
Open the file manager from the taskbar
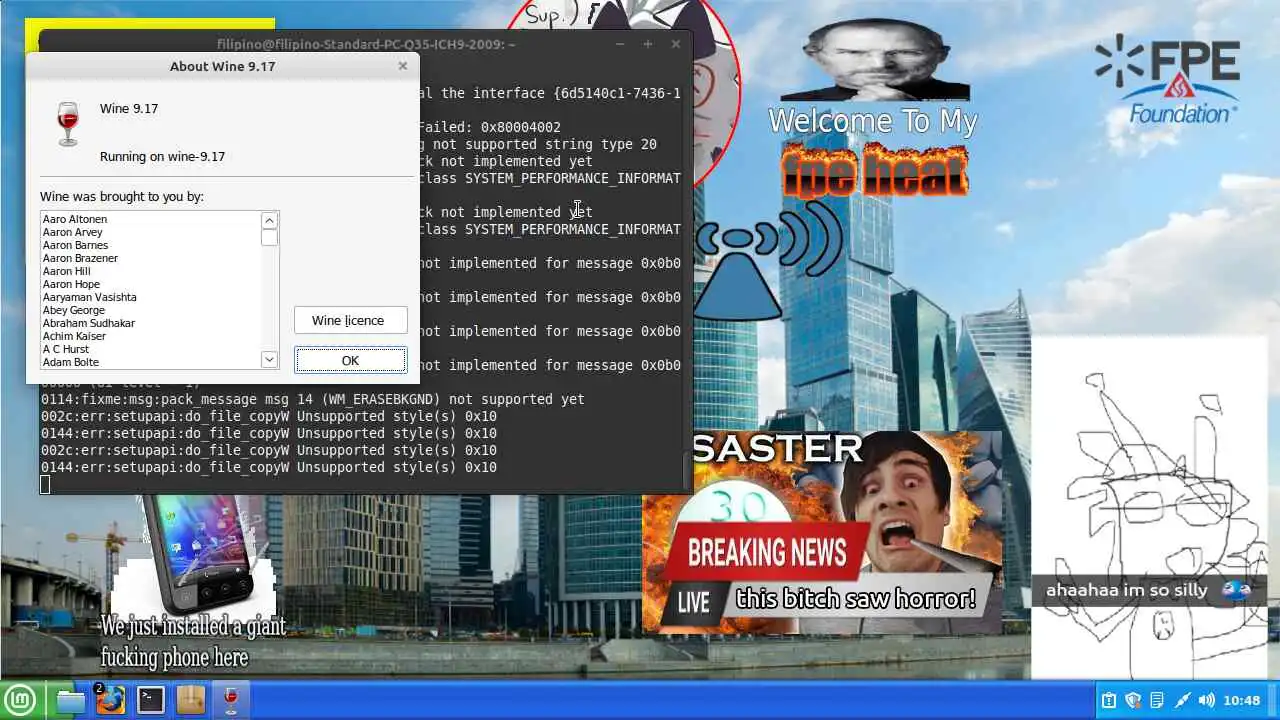pos(71,700)
